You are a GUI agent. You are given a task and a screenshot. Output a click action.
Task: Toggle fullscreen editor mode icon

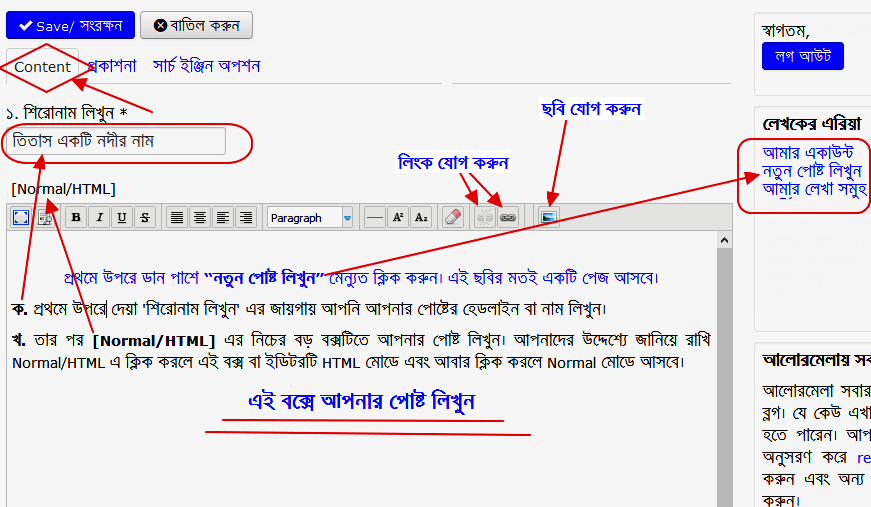[x=21, y=217]
